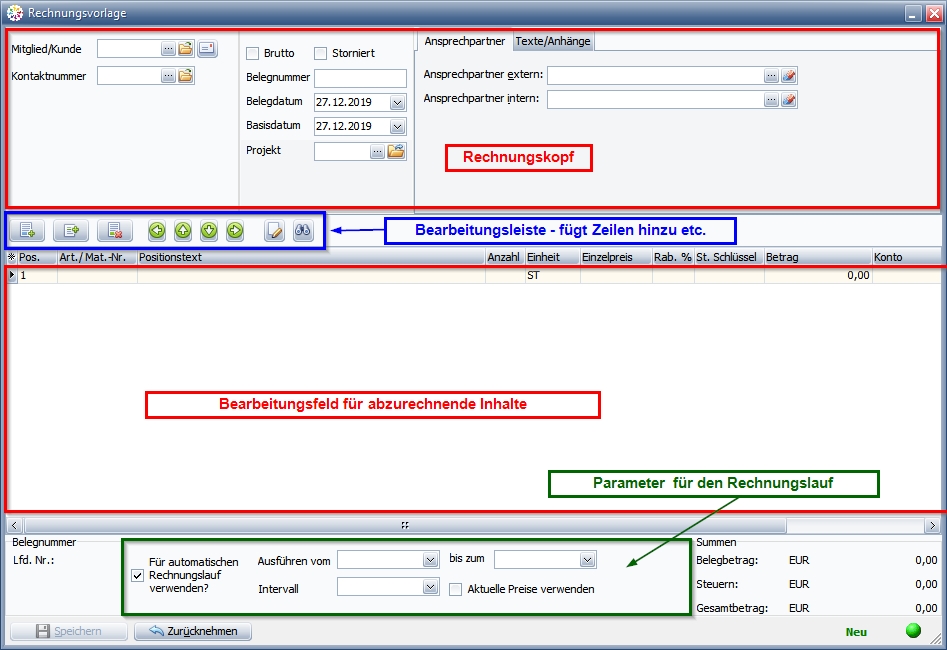This screenshot has height=650, width=947.
Task: Open Kontaktnummer lookup ellipsis button
Action: point(169,76)
